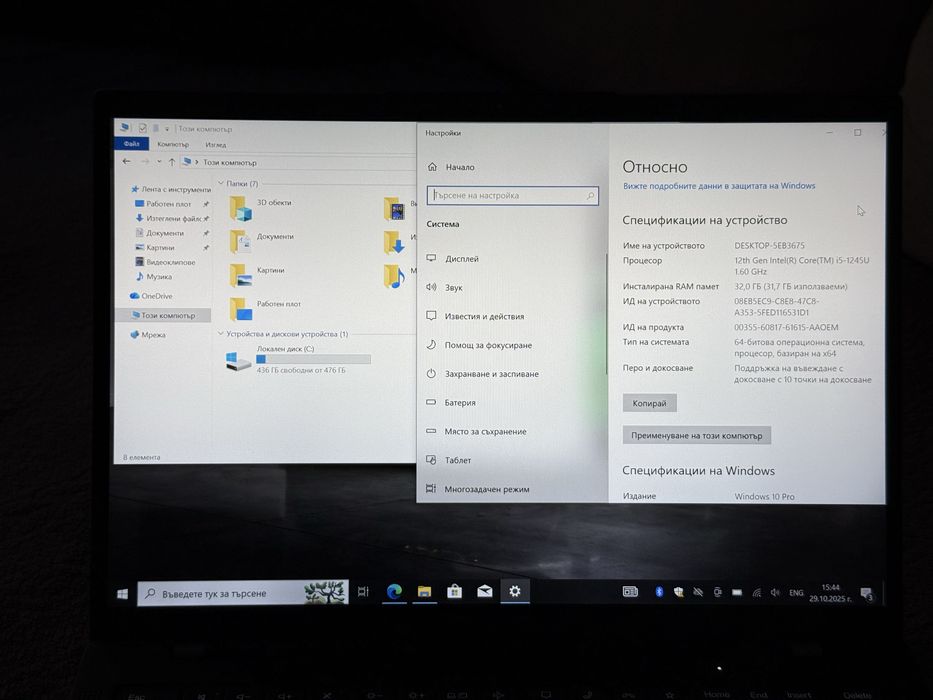
Task: Click the magnifier in Settings search
Action: 590,195
